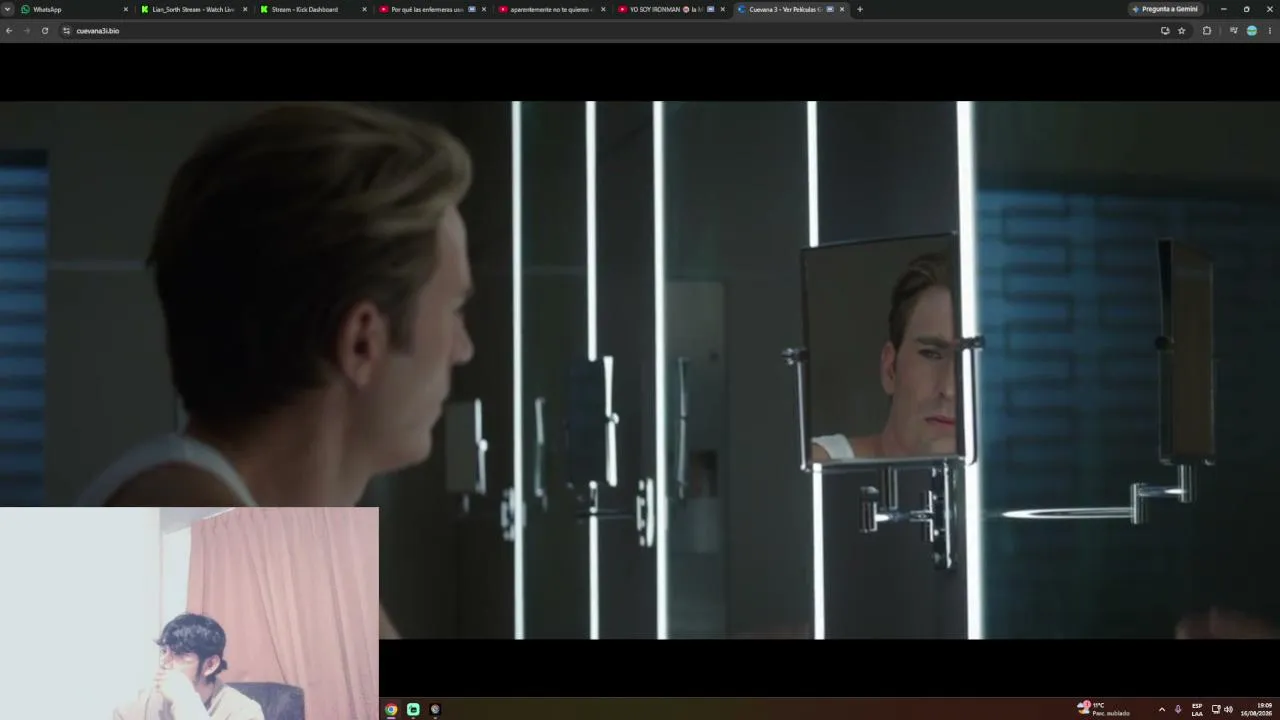Open the Extensions puzzle icon
The width and height of the screenshot is (1280, 720).
point(1207,31)
